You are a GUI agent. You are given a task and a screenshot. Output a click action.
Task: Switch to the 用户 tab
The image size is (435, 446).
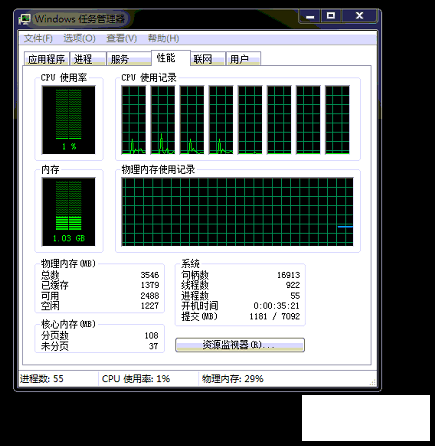click(x=243, y=59)
